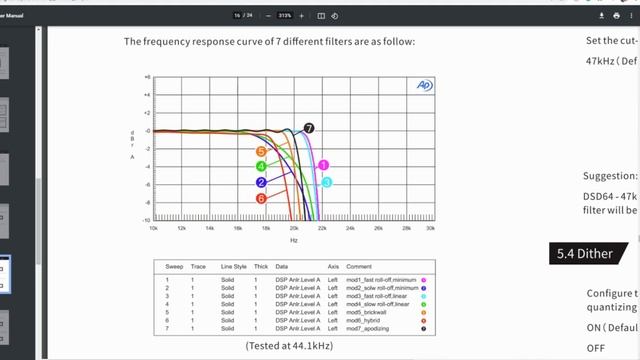Click the Hz axis label under graph

294,240
